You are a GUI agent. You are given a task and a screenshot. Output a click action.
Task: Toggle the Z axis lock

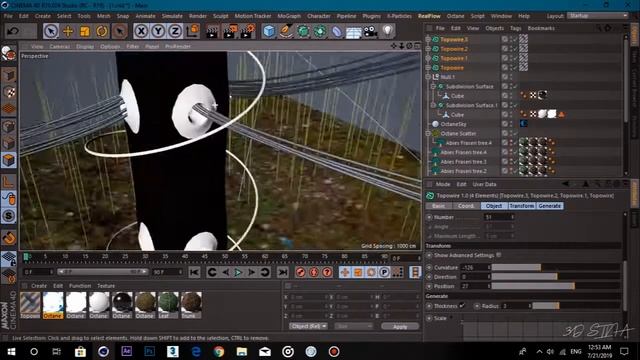click(175, 31)
